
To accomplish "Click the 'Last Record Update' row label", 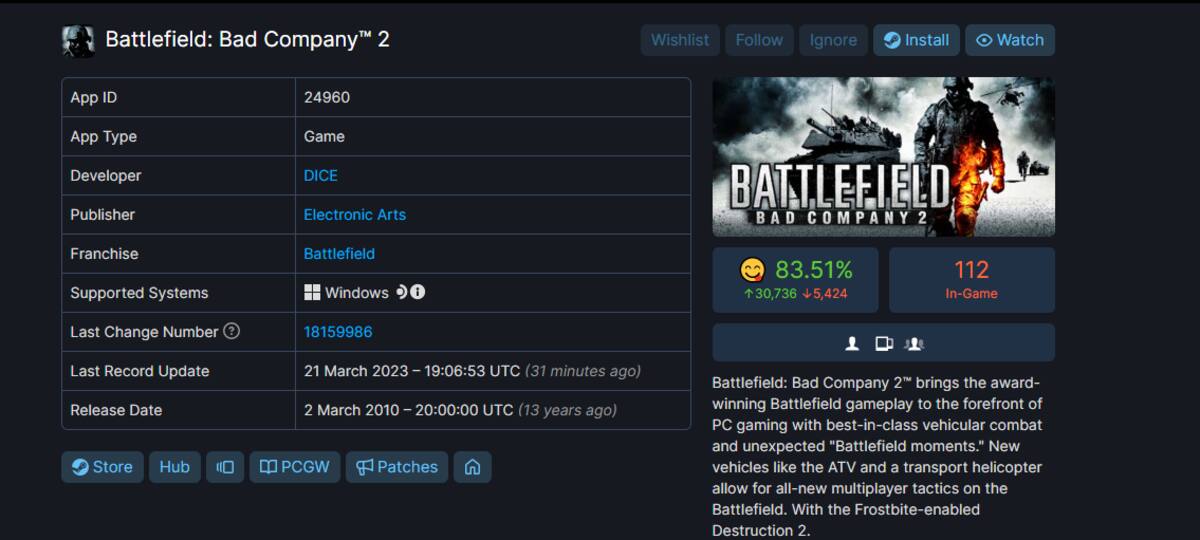I will [x=140, y=370].
